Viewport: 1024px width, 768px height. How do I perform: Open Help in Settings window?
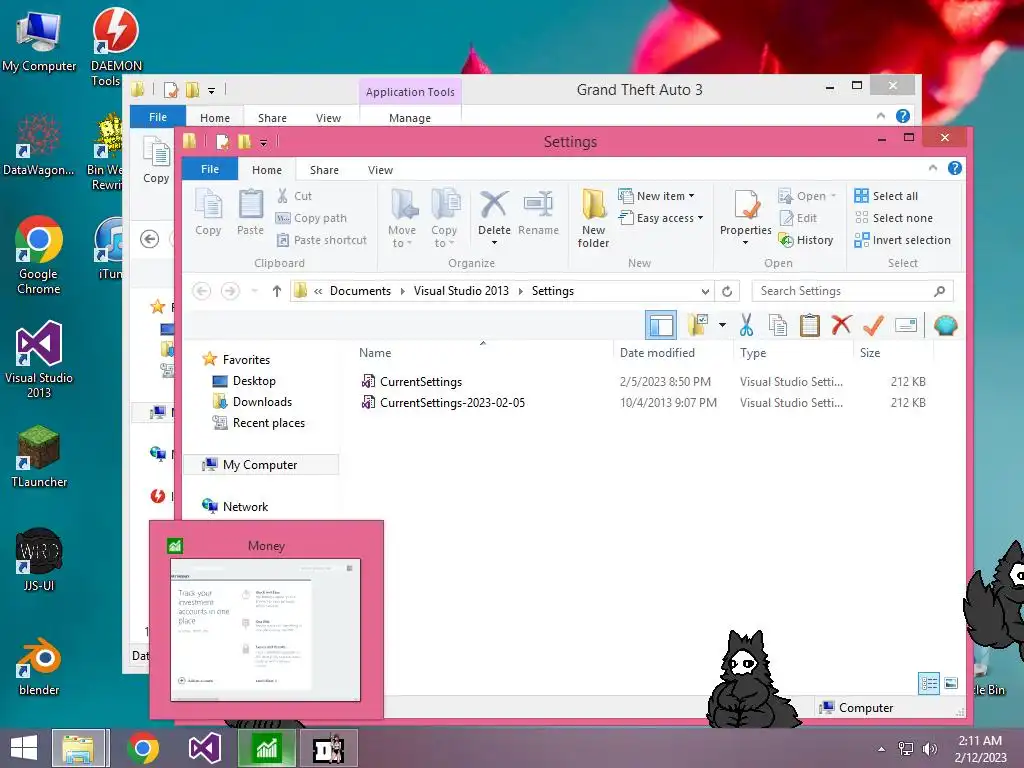[954, 168]
